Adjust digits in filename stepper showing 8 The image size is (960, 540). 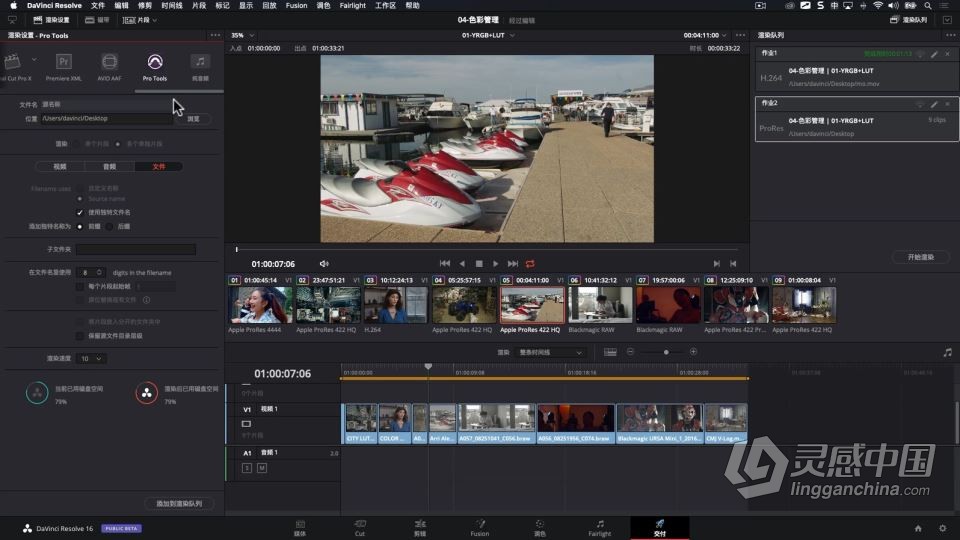pos(92,272)
